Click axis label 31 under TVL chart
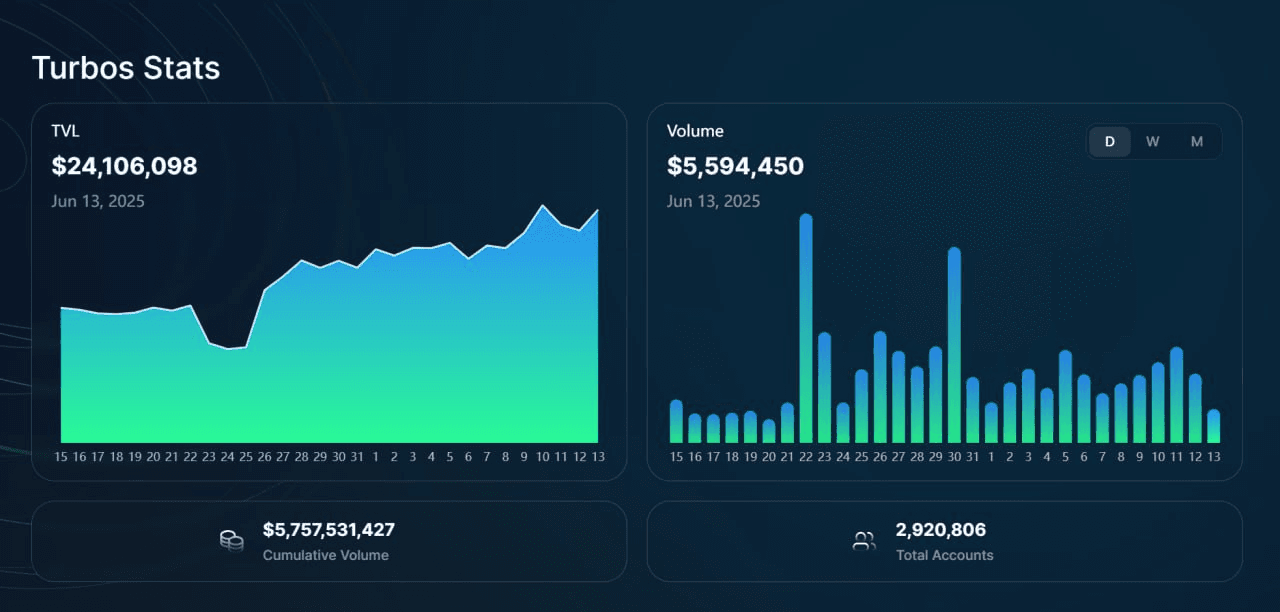Screen dimensions: 1280x612 (x=357, y=456)
